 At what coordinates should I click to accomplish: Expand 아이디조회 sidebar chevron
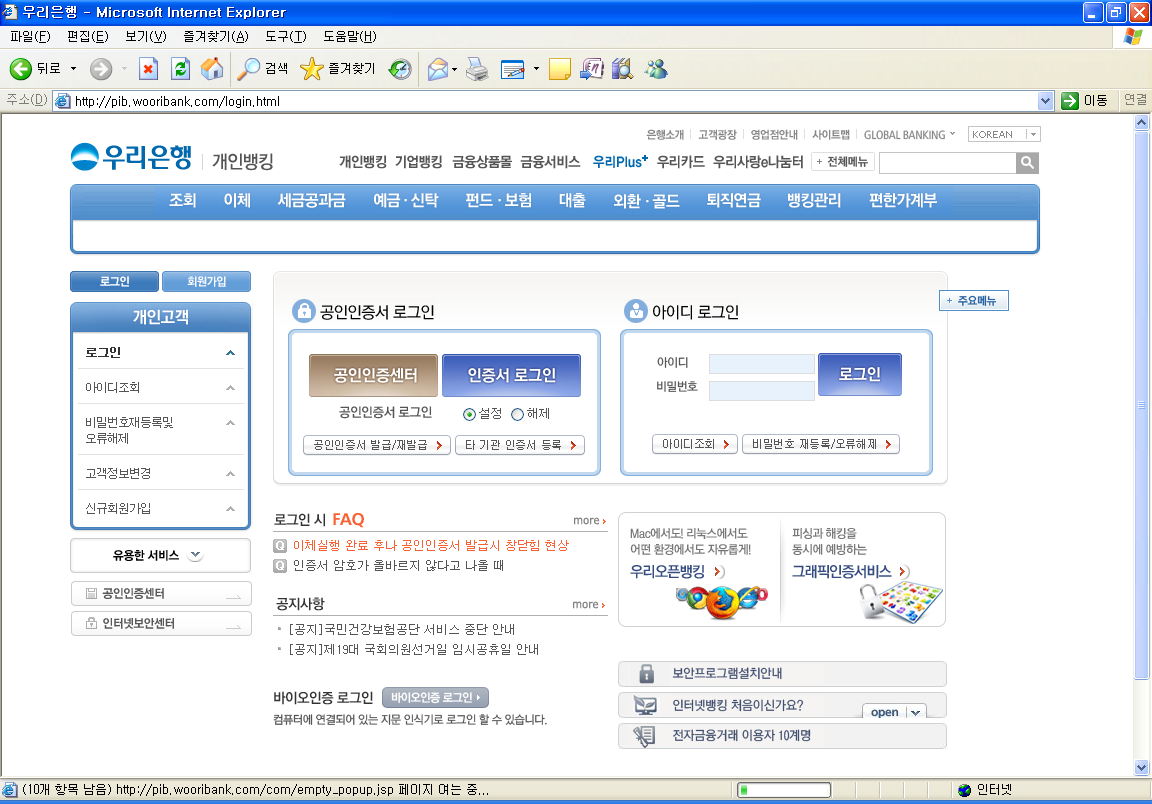pos(230,387)
